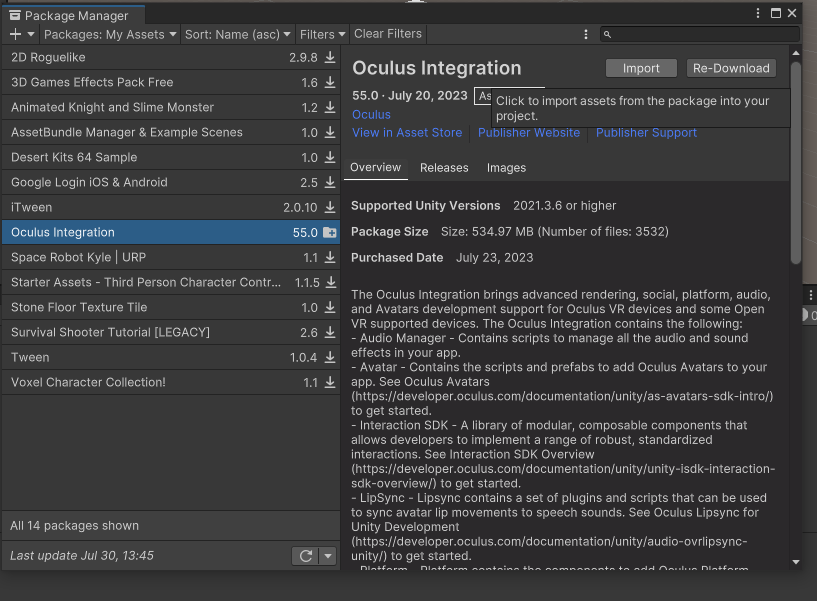The image size is (817, 601).
Task: Select 2D Roguelike package row
Action: tap(171, 57)
